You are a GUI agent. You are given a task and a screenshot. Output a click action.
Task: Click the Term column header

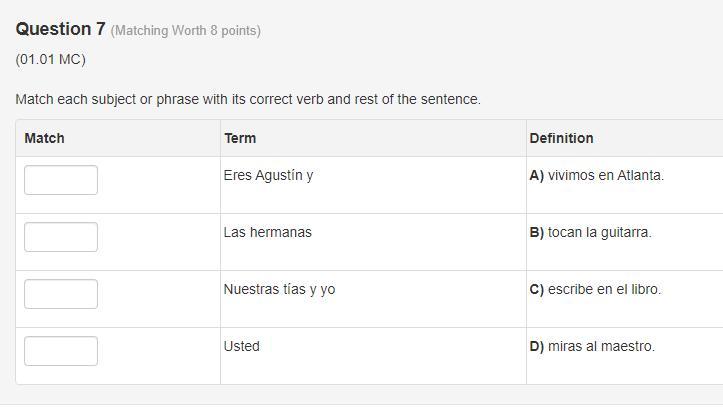[x=240, y=138]
